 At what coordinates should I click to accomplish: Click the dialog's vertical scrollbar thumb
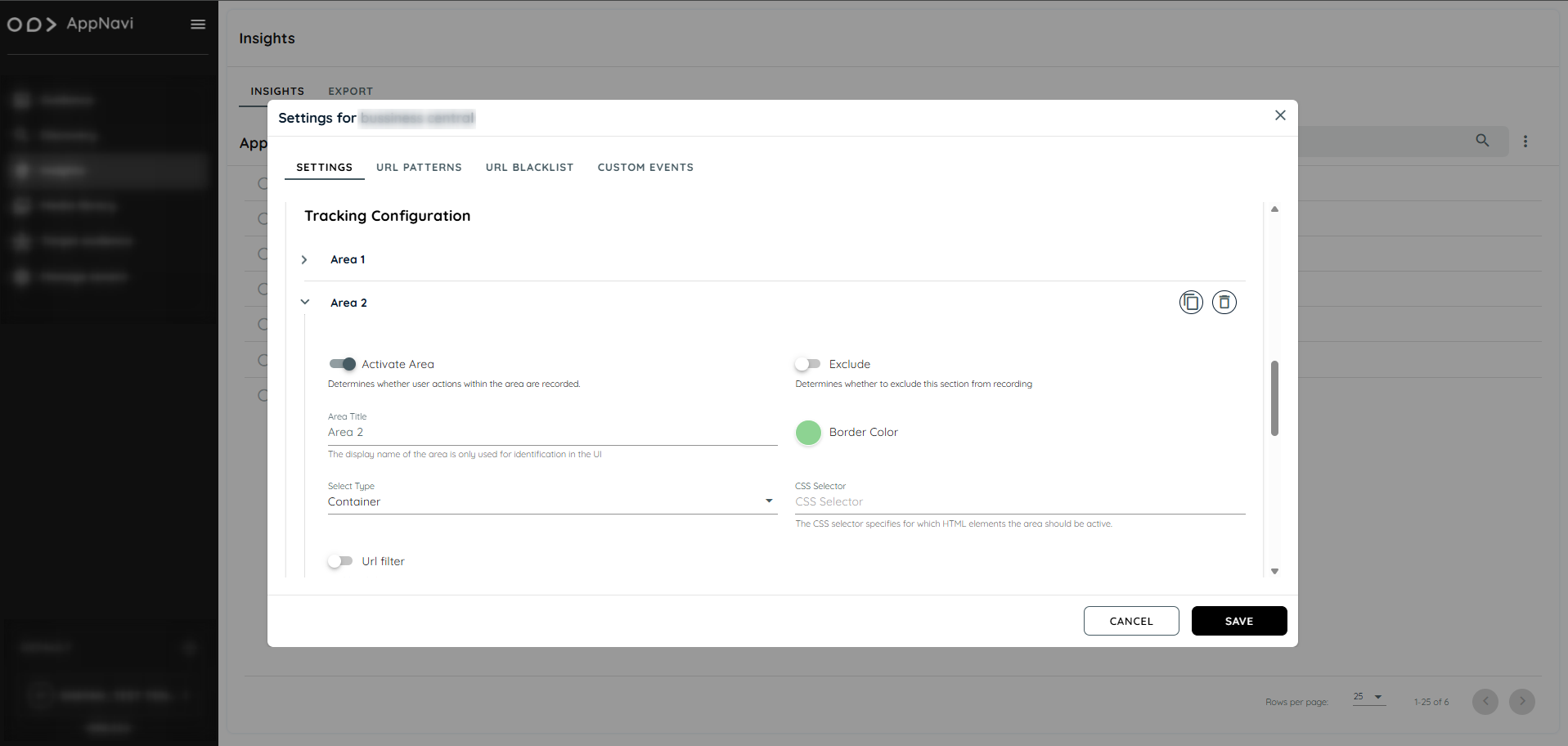[1274, 398]
